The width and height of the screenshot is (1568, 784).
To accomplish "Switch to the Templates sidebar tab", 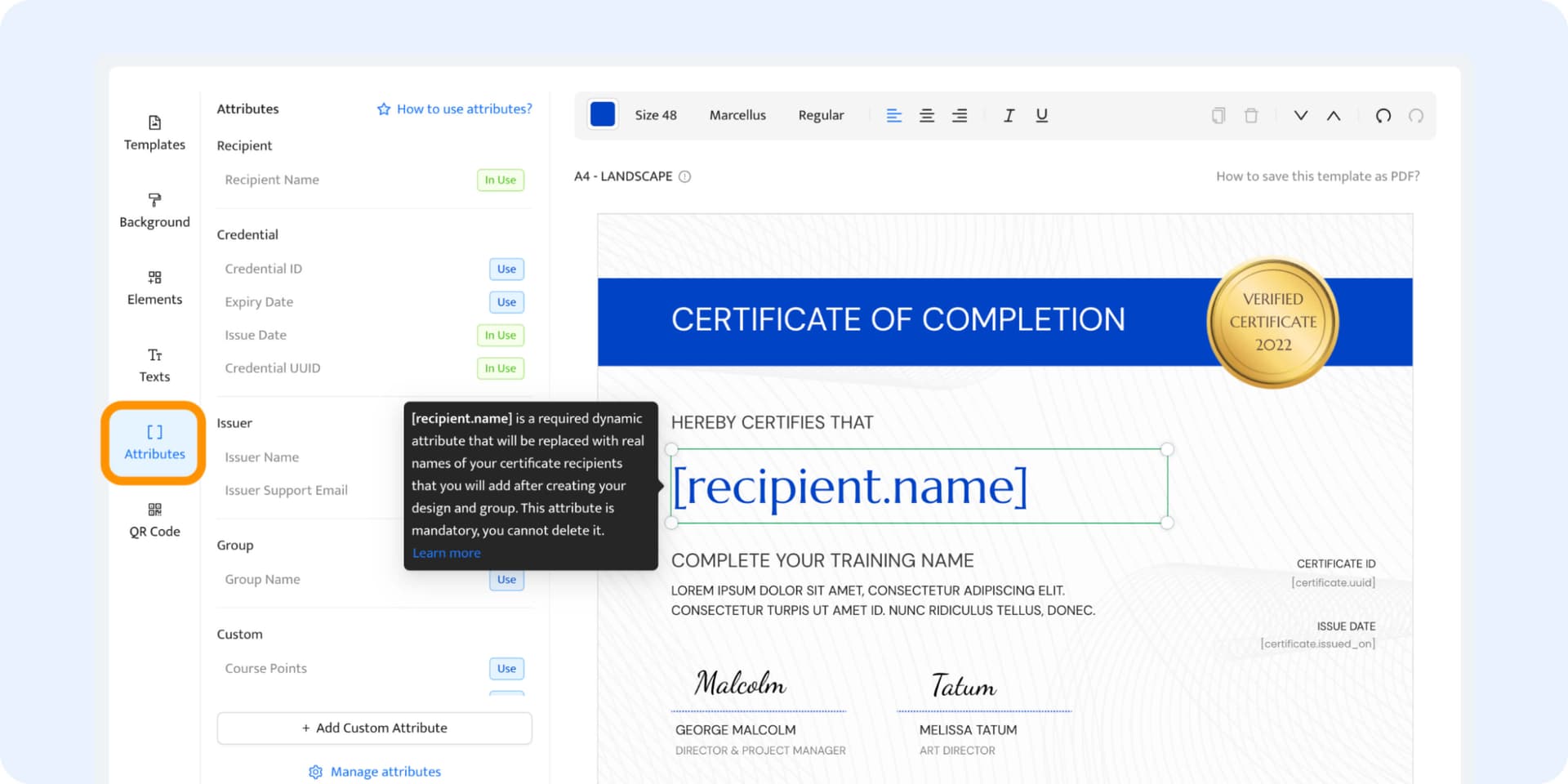I will pos(154,133).
